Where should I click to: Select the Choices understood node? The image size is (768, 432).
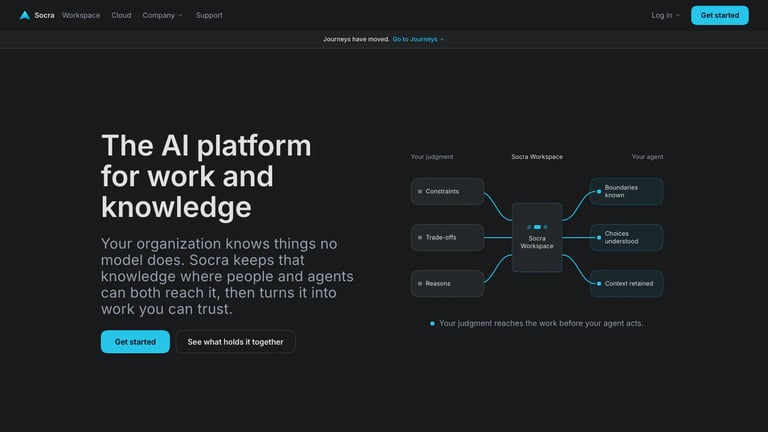click(626, 238)
